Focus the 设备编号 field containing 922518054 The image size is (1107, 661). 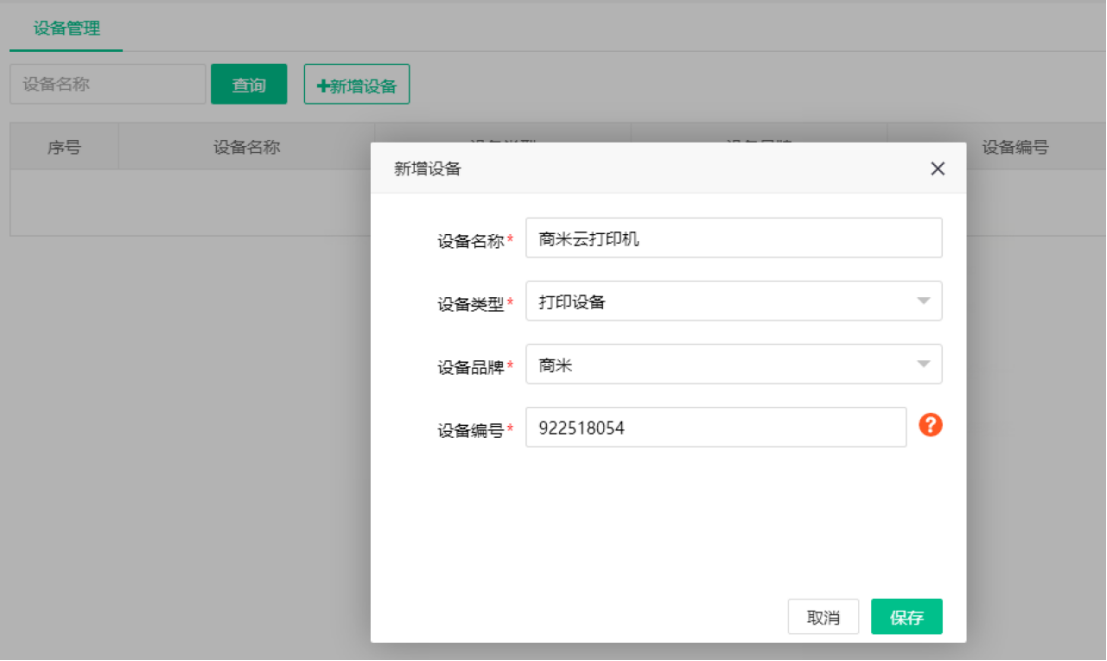coord(715,427)
